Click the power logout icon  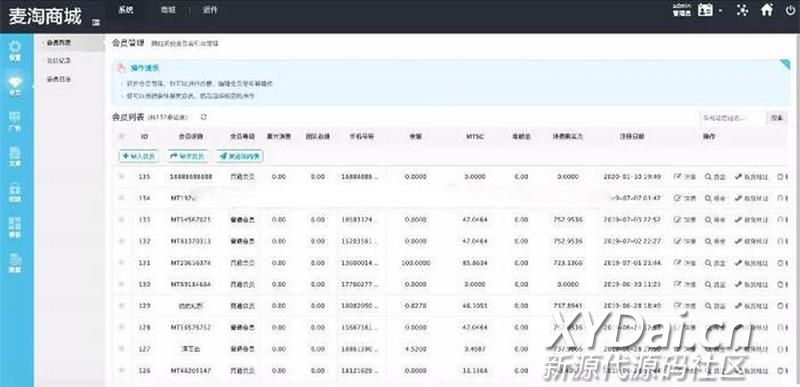pos(791,10)
